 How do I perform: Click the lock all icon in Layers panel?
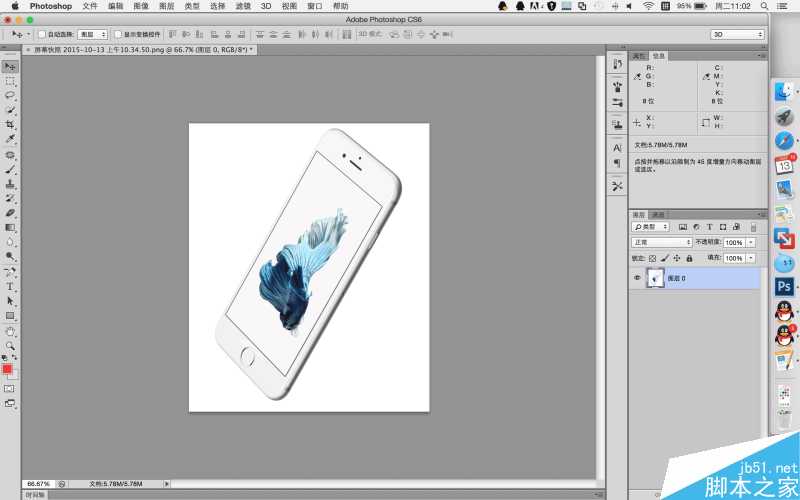[x=689, y=258]
